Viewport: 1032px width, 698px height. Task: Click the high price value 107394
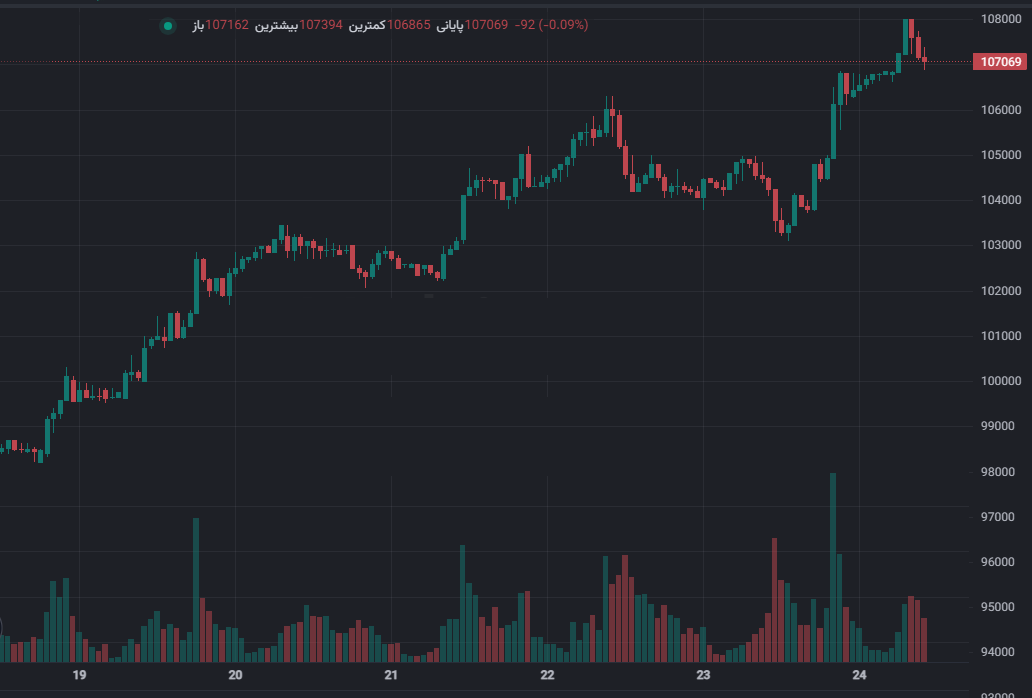click(322, 24)
